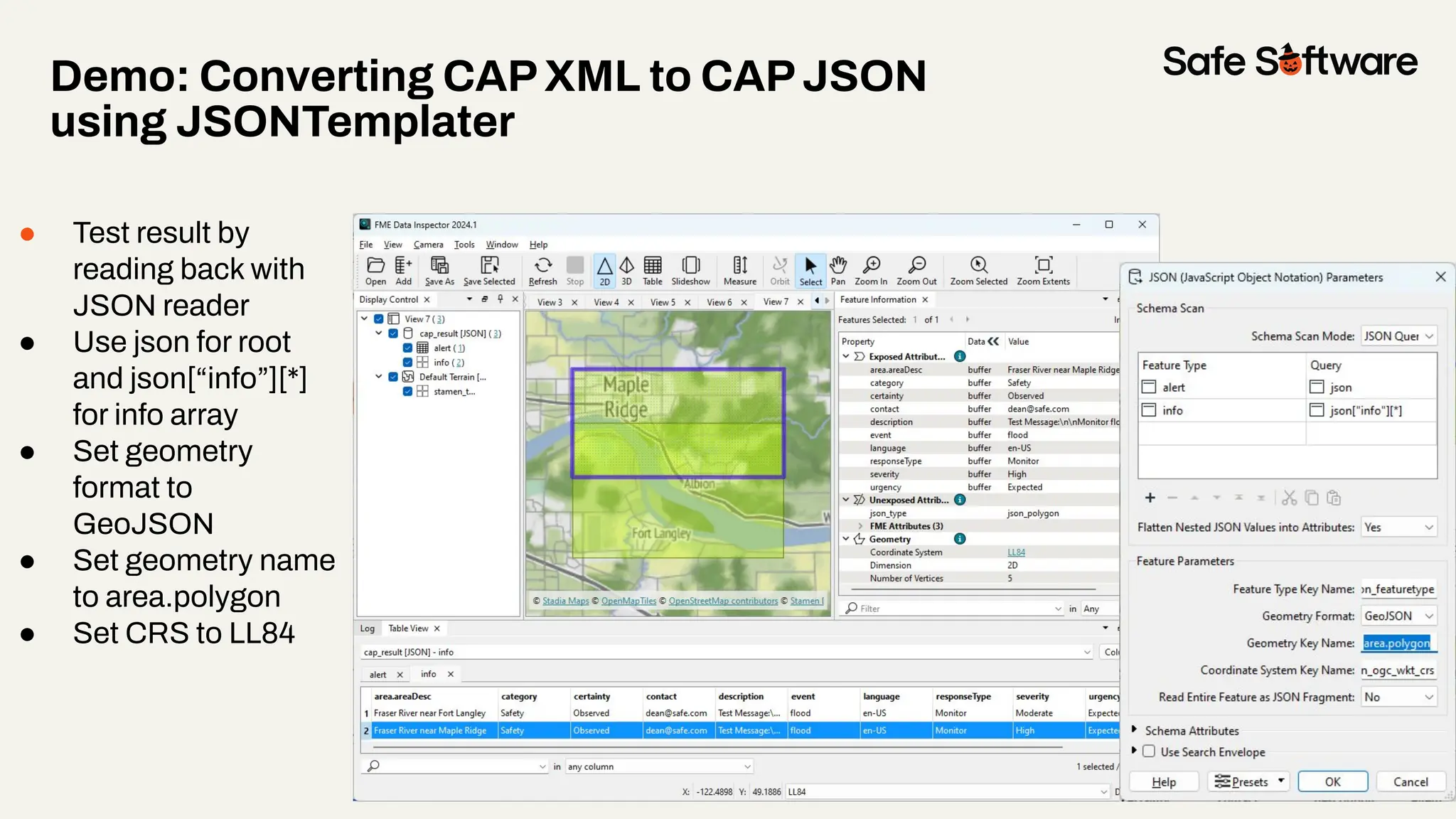Image resolution: width=1456 pixels, height=819 pixels.
Task: Check the alert feature type box
Action: point(1149,387)
